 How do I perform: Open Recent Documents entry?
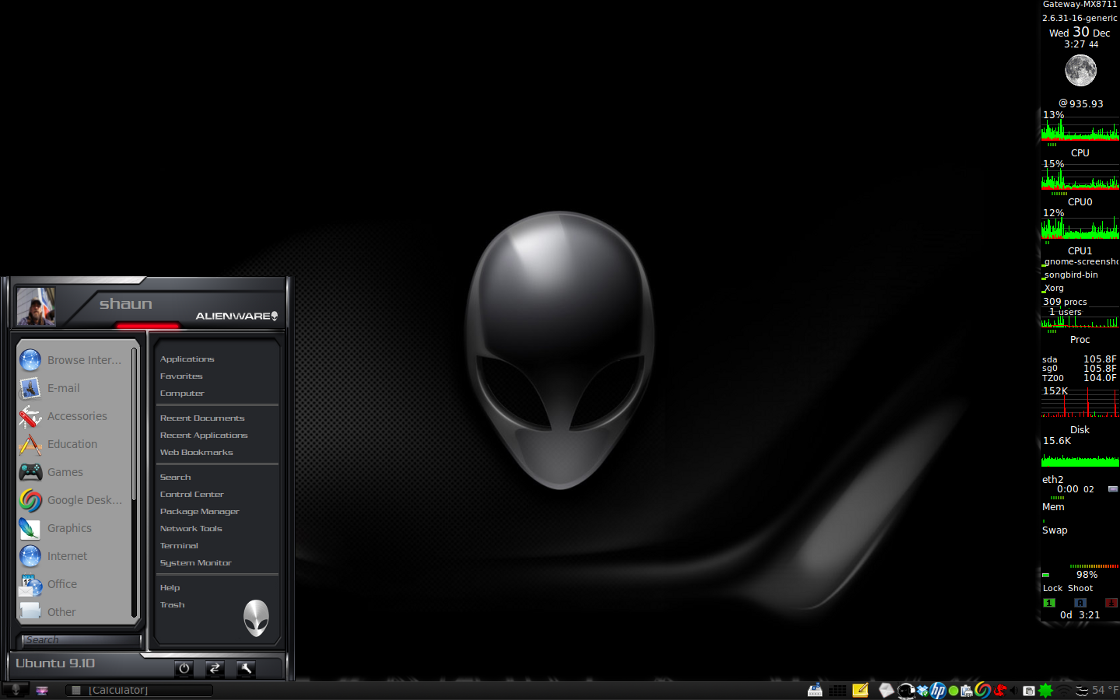tap(202, 419)
